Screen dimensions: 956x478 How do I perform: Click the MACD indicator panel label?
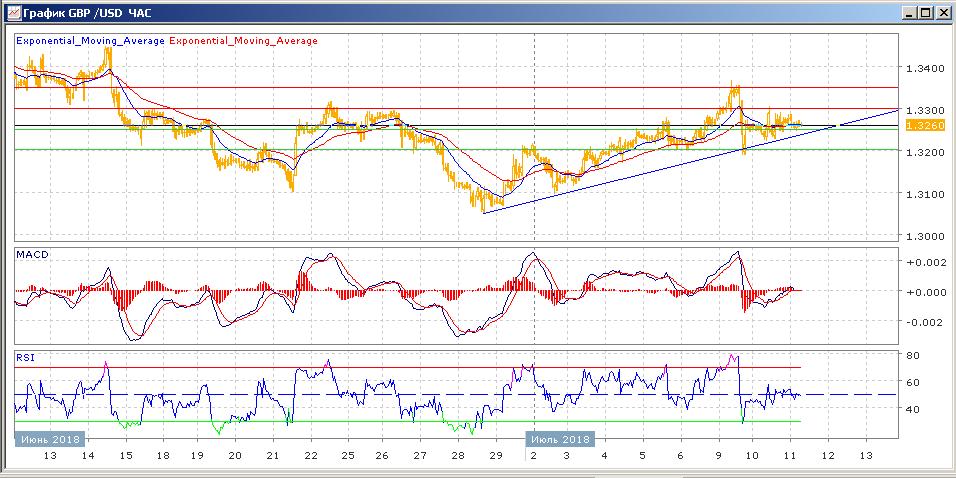click(x=32, y=255)
